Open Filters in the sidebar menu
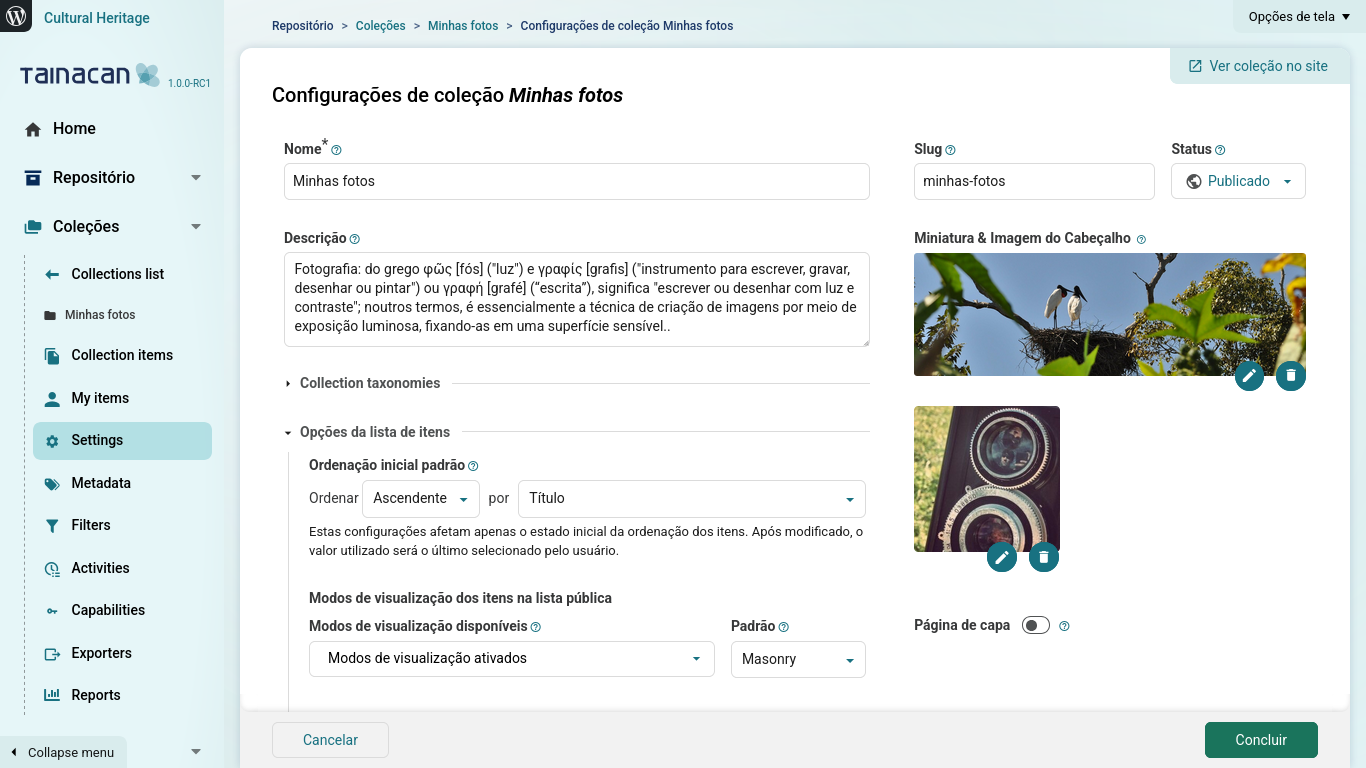The height and width of the screenshot is (768, 1366). click(x=91, y=525)
